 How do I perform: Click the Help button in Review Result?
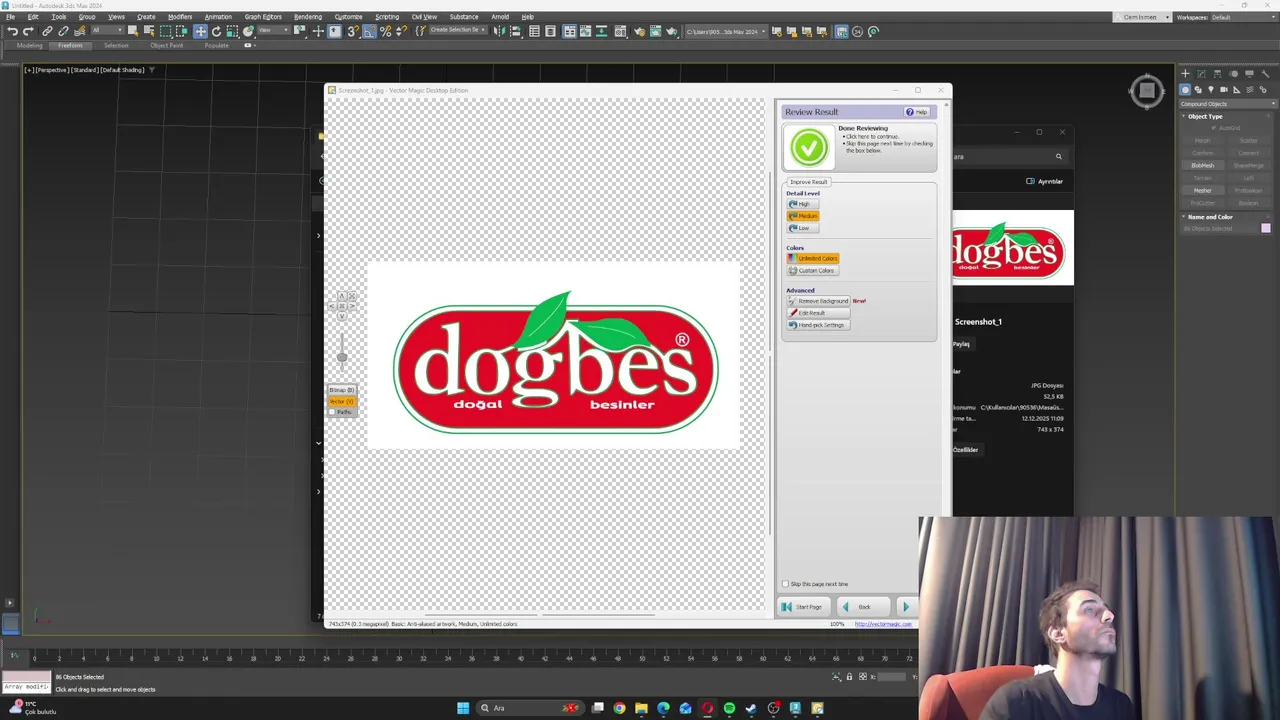click(917, 112)
